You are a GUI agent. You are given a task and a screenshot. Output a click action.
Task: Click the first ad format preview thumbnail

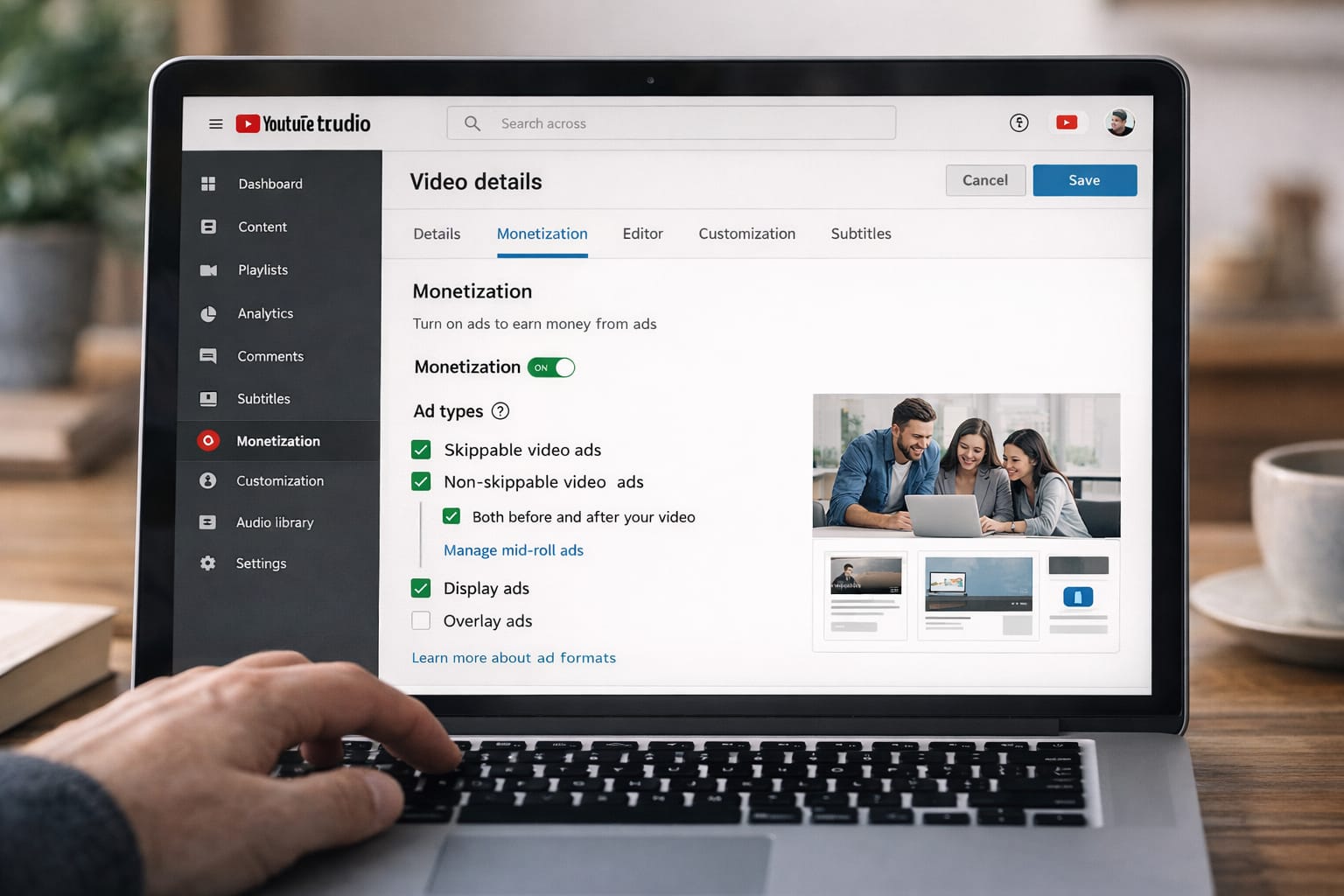864,595
